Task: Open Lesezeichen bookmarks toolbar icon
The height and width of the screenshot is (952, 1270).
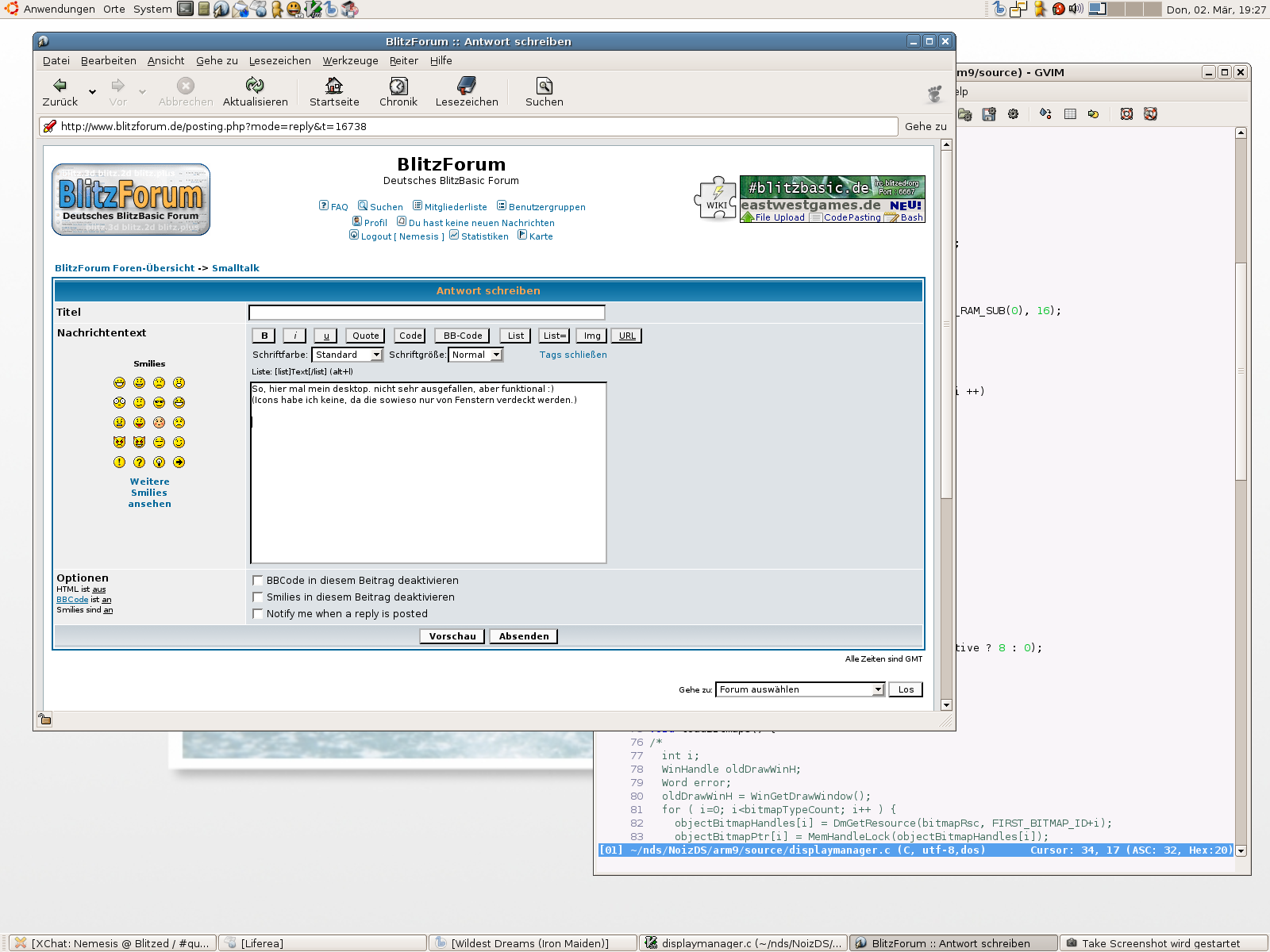Action: pyautogui.click(x=467, y=86)
